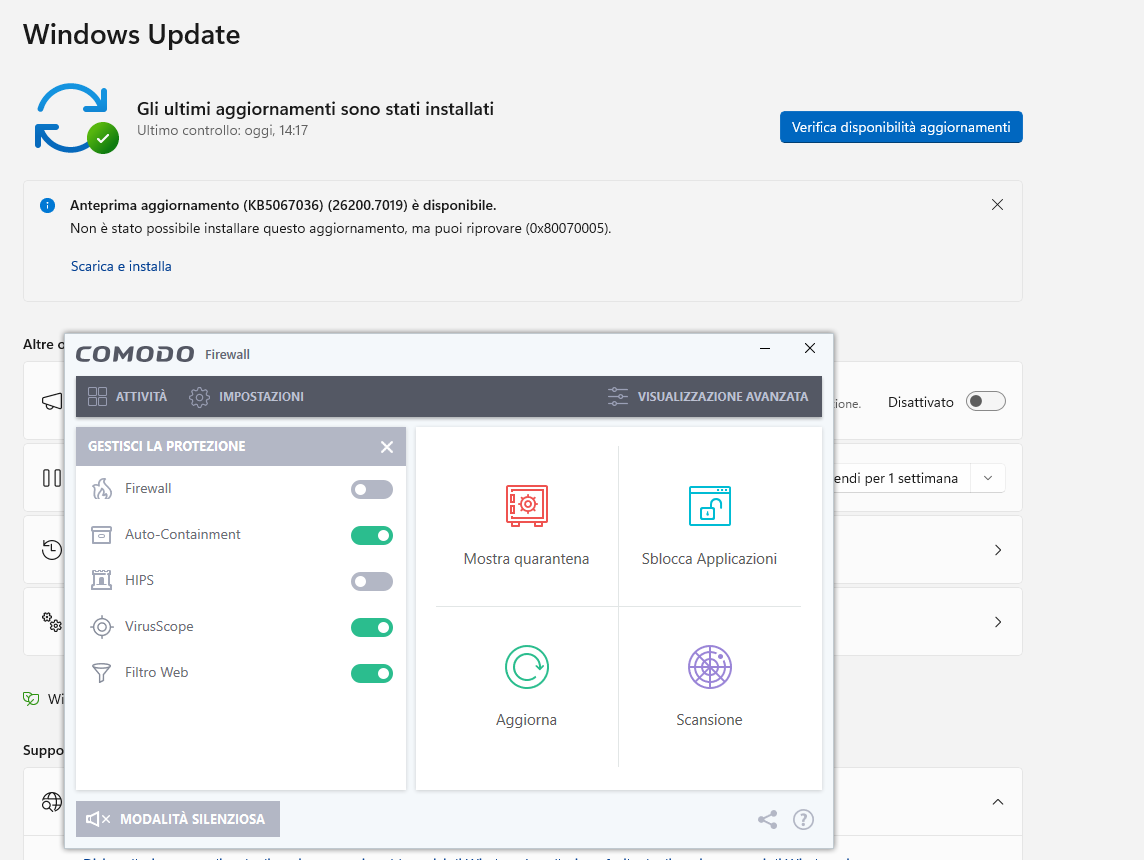Switch on the Disattivato toggle in Windows Update
Image resolution: width=1144 pixels, height=860 pixels.
985,402
